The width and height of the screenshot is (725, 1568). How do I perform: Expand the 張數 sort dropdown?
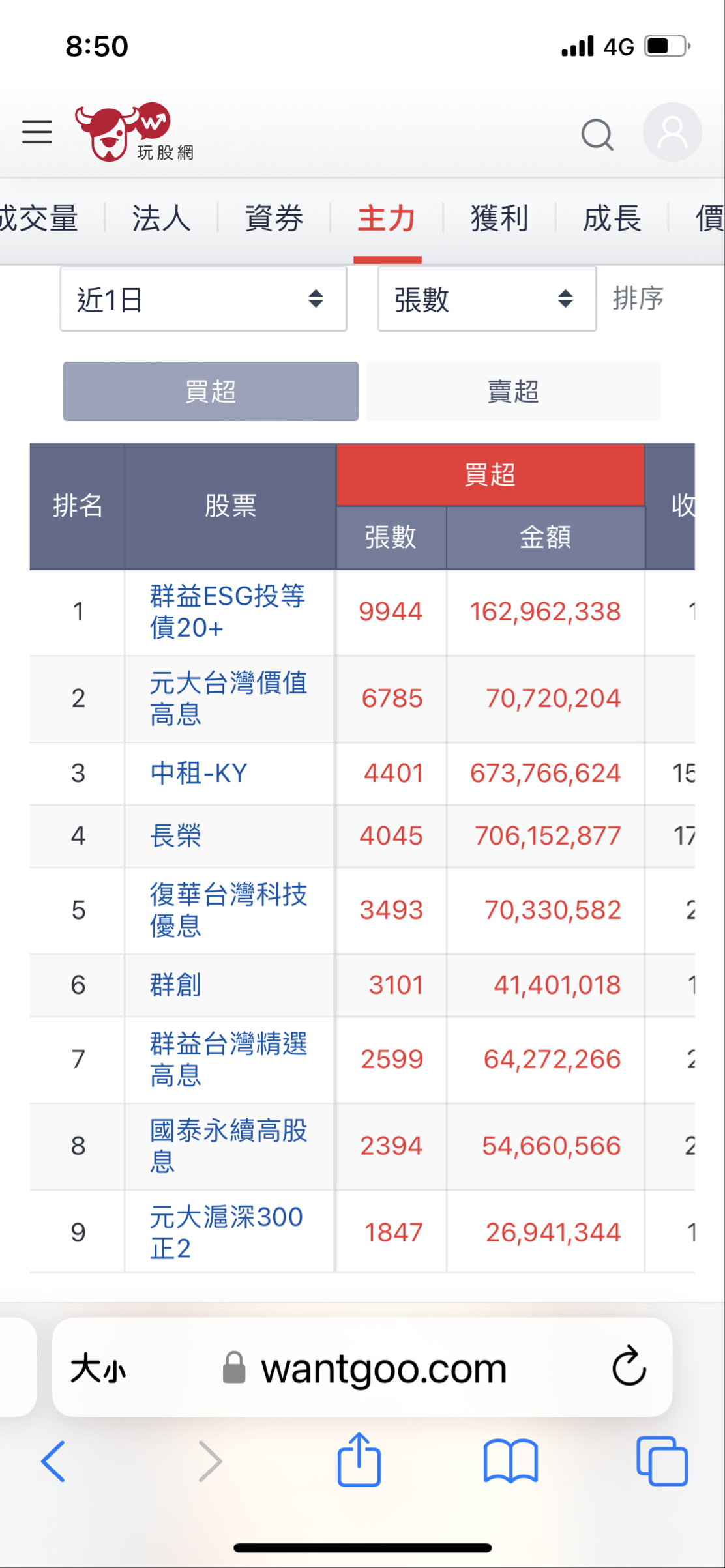(x=487, y=299)
